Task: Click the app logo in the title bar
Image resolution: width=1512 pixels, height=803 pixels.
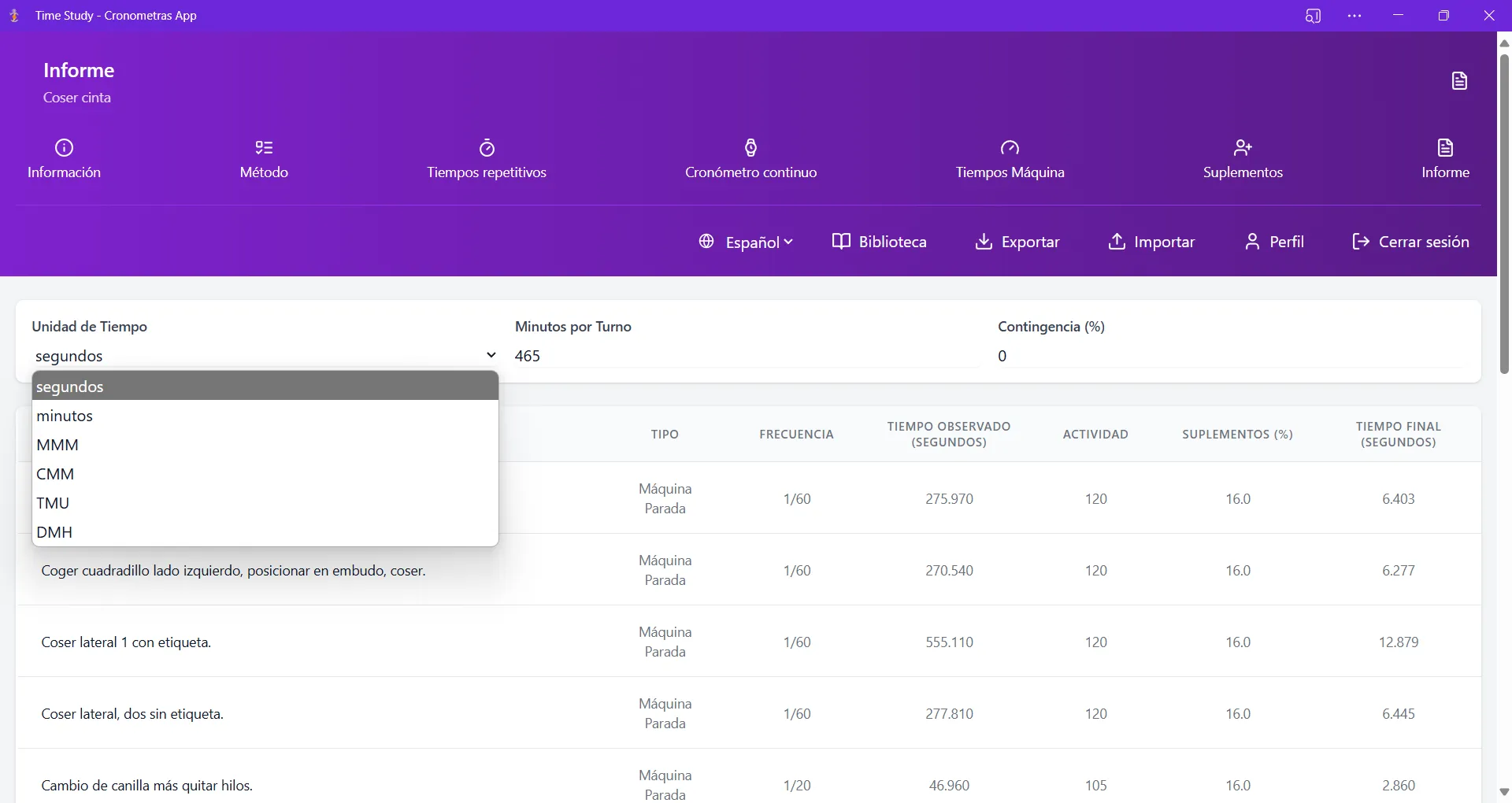Action: pyautogui.click(x=14, y=16)
